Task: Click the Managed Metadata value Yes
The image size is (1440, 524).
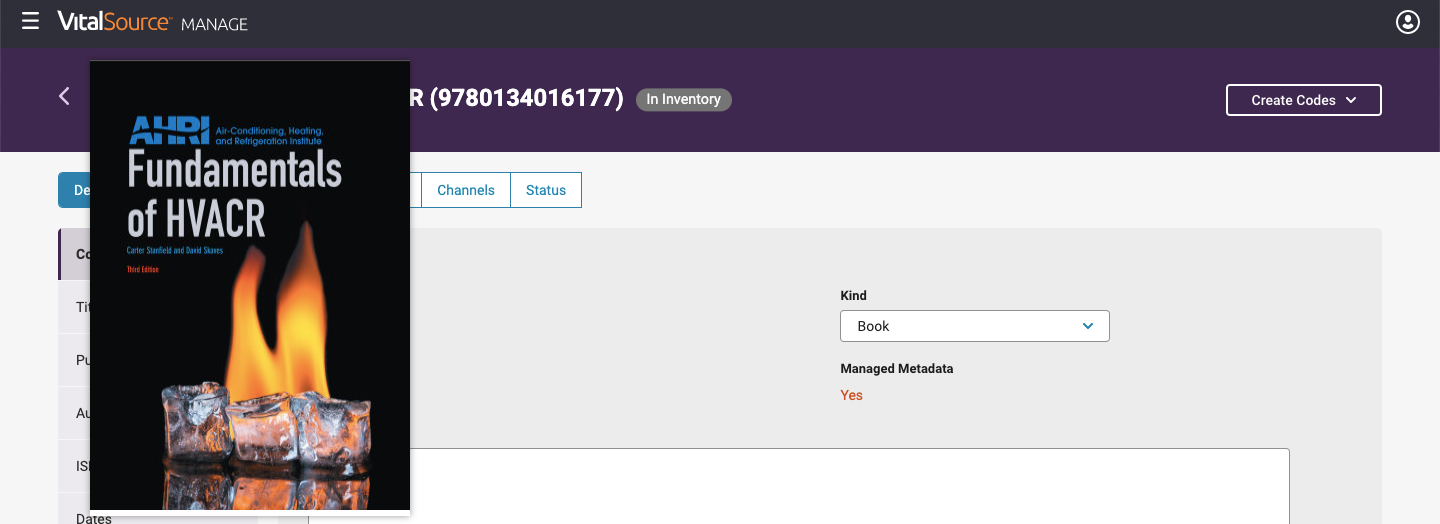Action: point(851,395)
